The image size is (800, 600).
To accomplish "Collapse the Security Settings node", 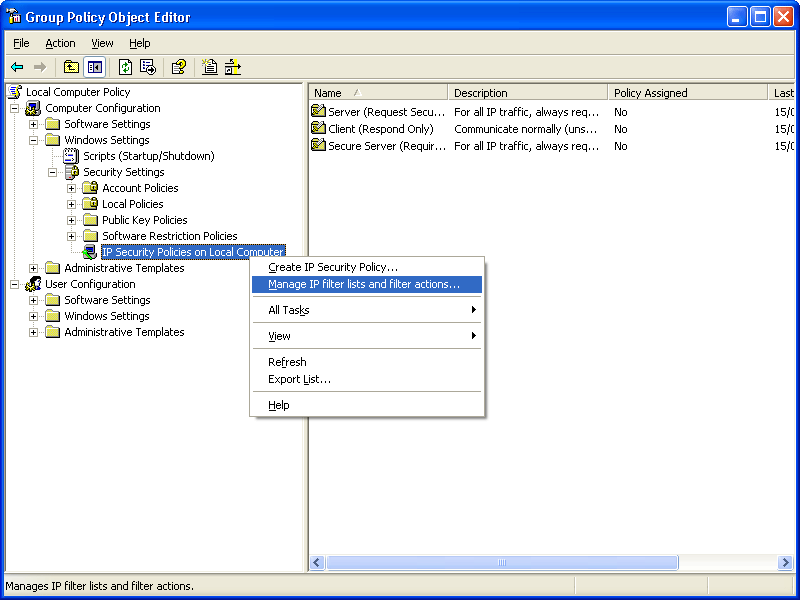I will (x=52, y=172).
